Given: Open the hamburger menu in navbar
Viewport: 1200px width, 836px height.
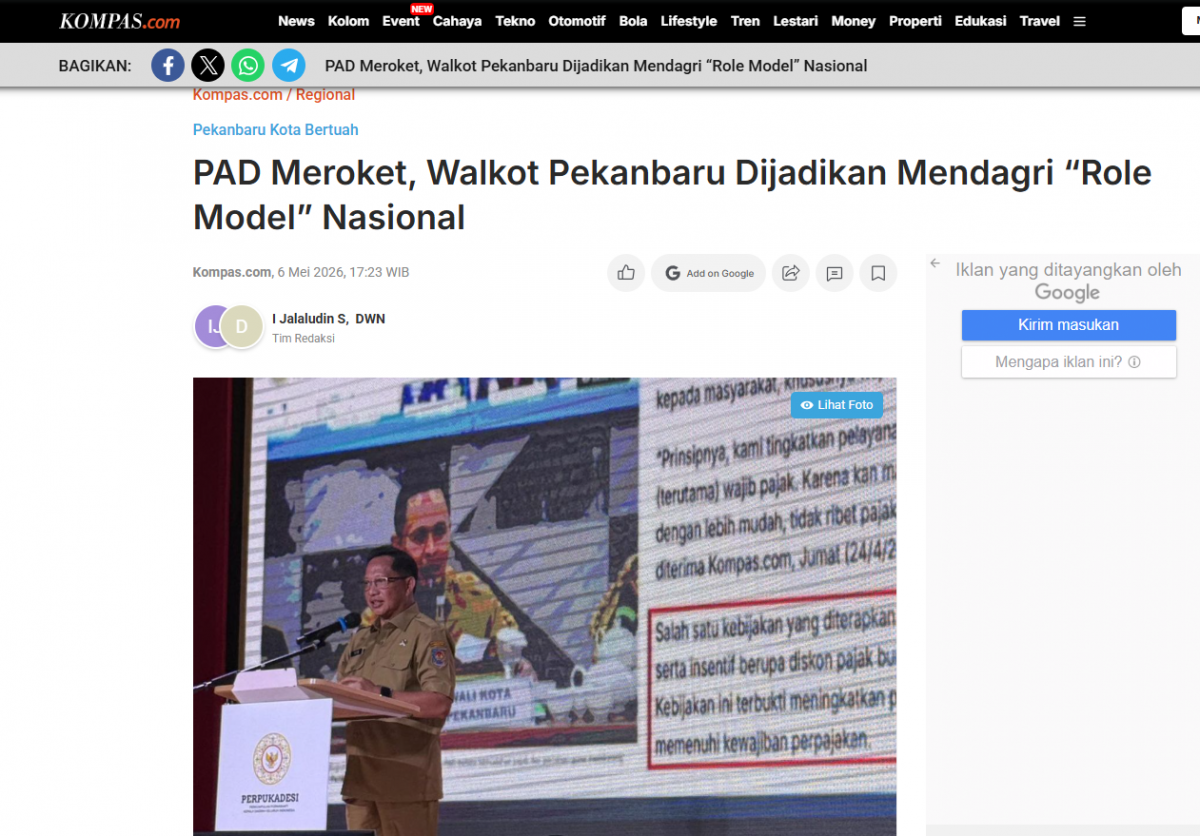Looking at the screenshot, I should coord(1079,21).
